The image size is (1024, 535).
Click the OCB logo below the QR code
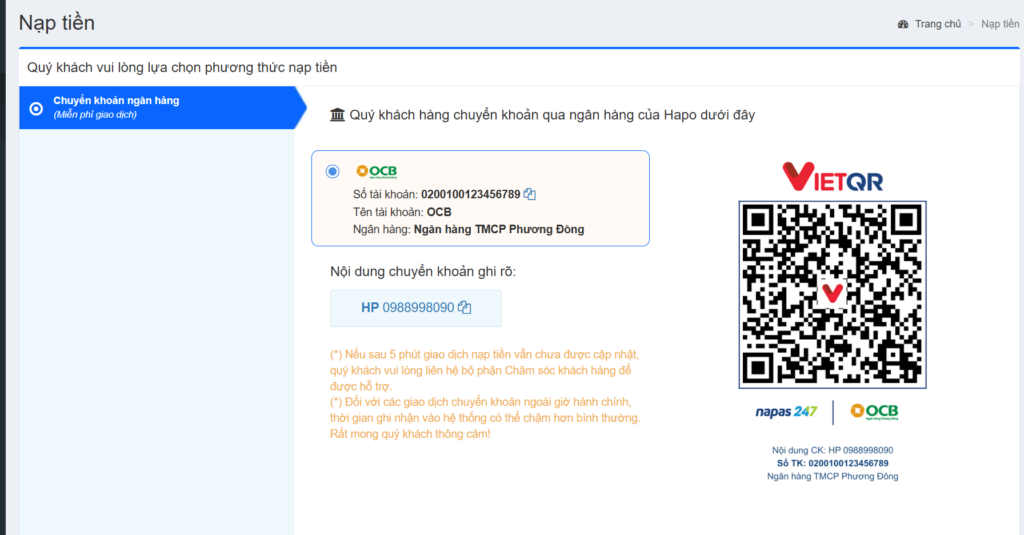(873, 411)
